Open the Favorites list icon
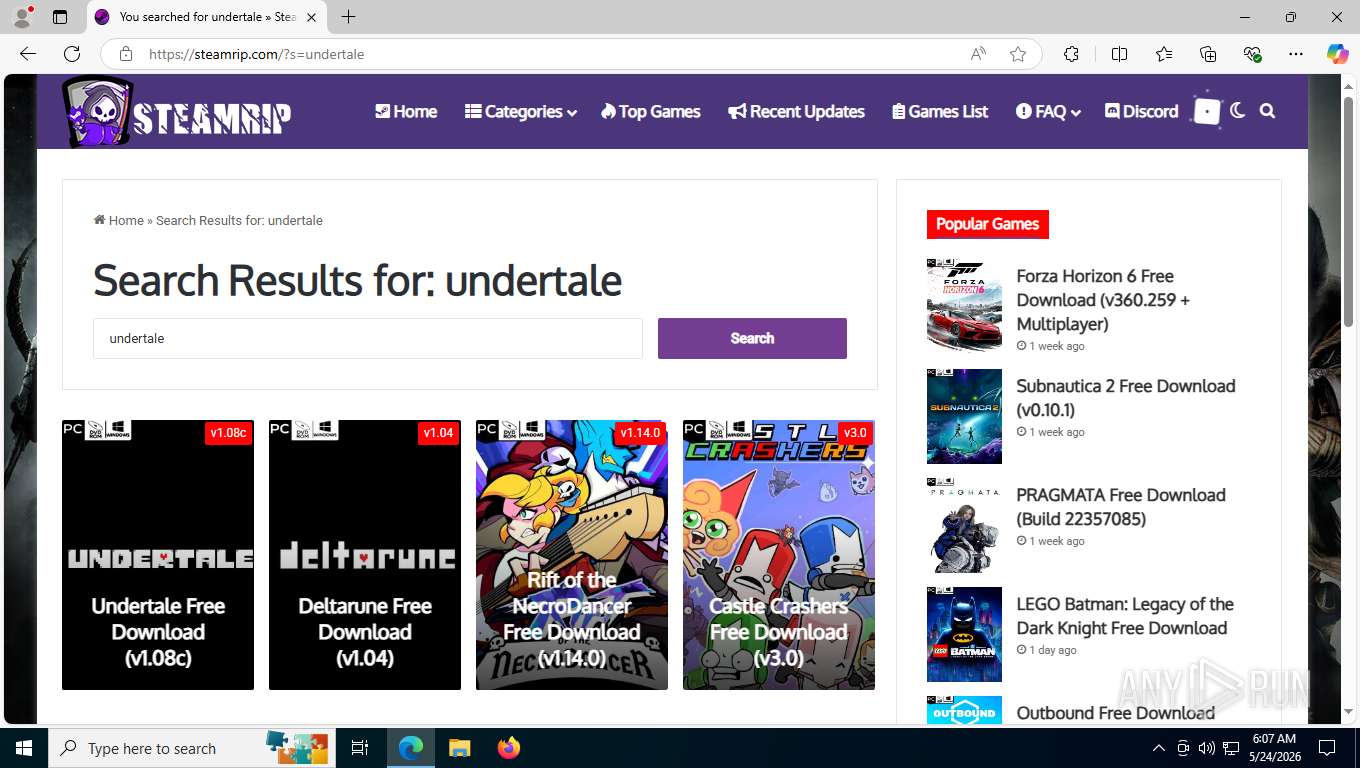1360x768 pixels. 1164,54
